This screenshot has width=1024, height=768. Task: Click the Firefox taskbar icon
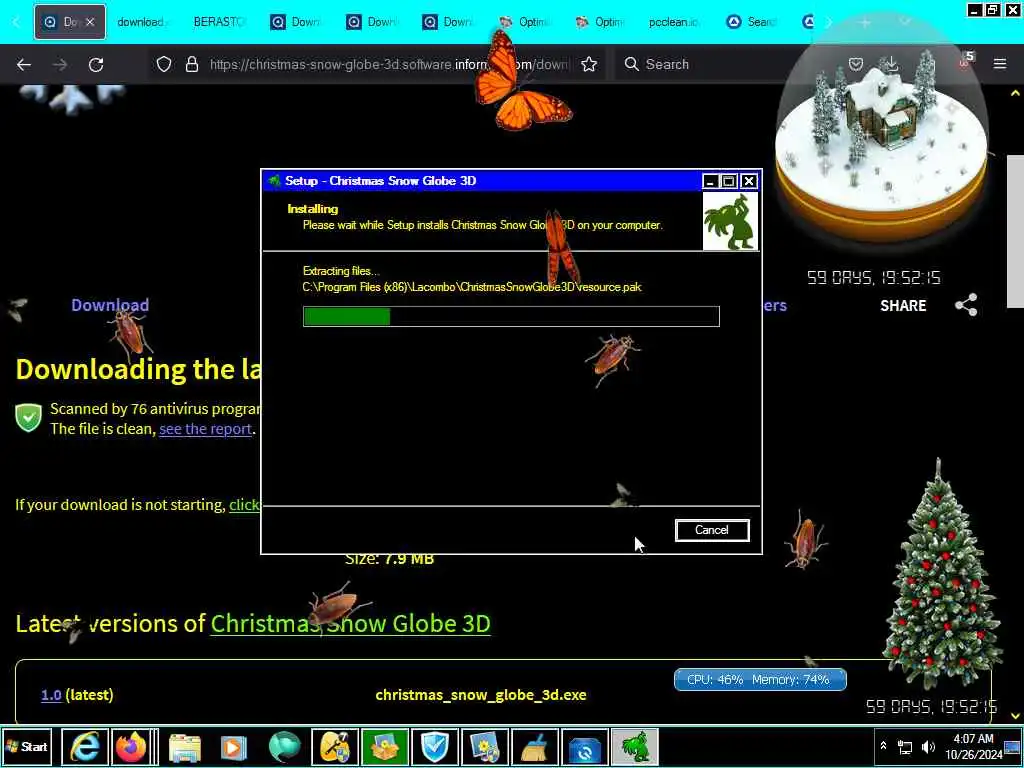[x=132, y=746]
